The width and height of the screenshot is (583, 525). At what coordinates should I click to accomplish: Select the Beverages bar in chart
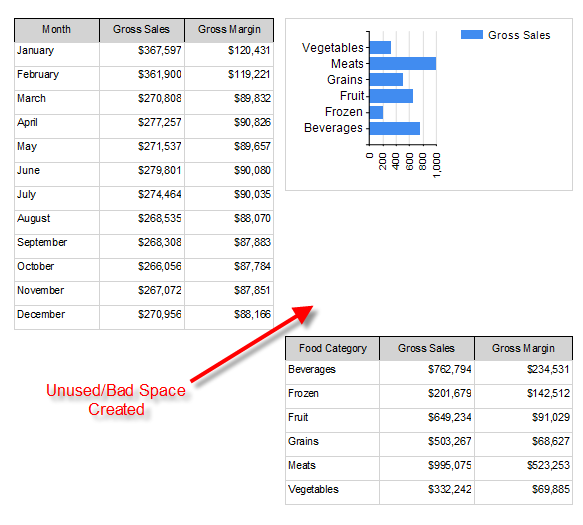click(395, 128)
